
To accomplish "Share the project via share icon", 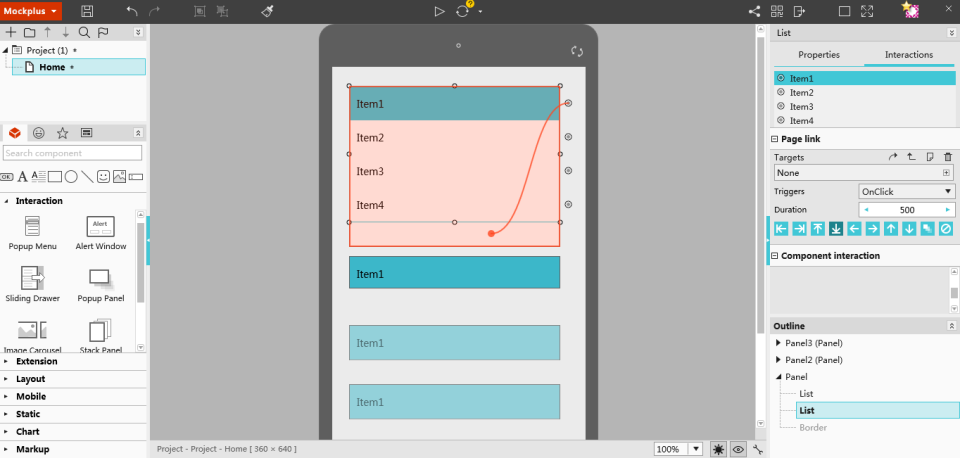I will point(754,11).
